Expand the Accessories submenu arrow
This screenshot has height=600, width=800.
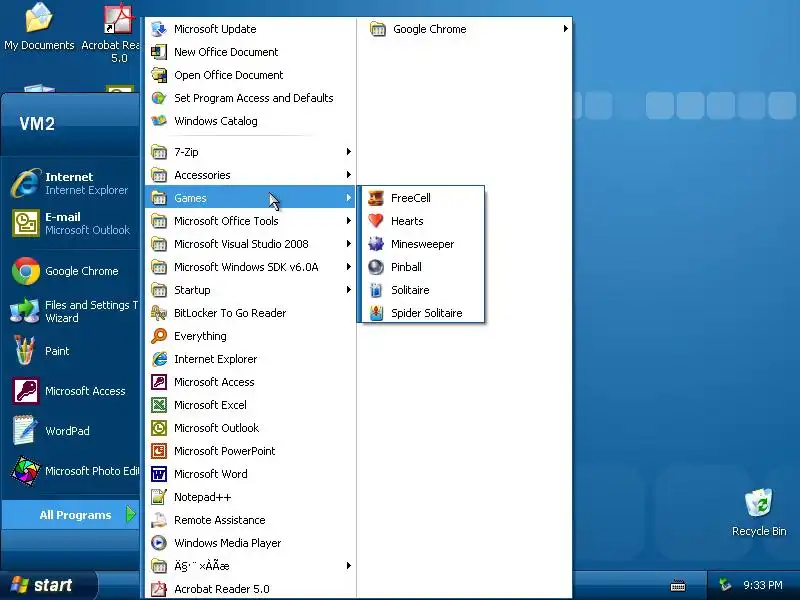348,174
